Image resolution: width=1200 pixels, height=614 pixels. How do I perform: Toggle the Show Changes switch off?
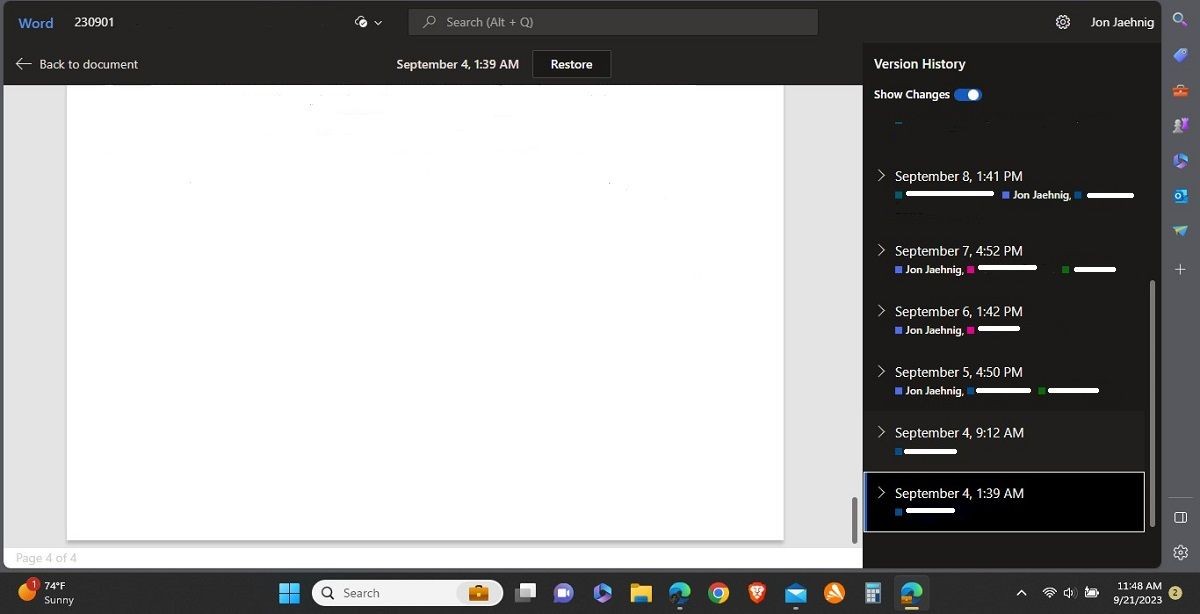pos(968,95)
